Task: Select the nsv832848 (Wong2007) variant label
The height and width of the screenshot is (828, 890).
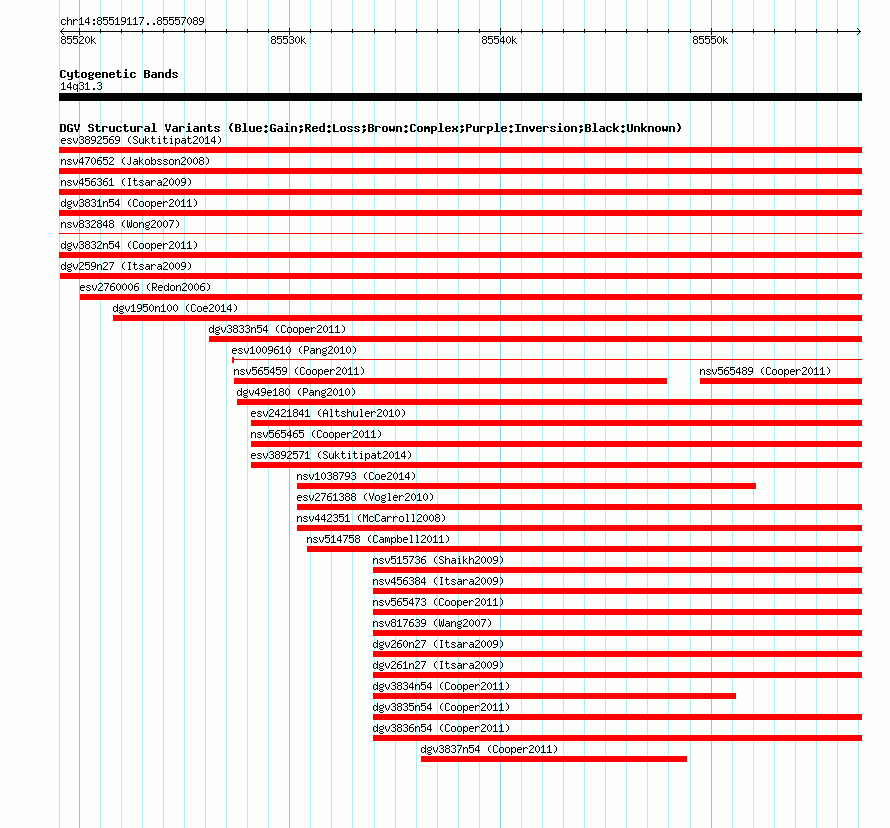Action: [x=120, y=224]
